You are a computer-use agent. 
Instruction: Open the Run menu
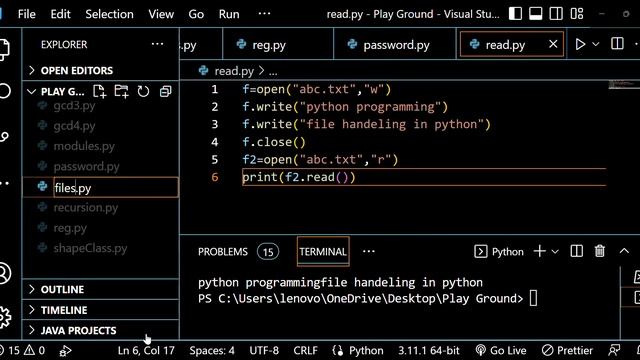[229, 14]
